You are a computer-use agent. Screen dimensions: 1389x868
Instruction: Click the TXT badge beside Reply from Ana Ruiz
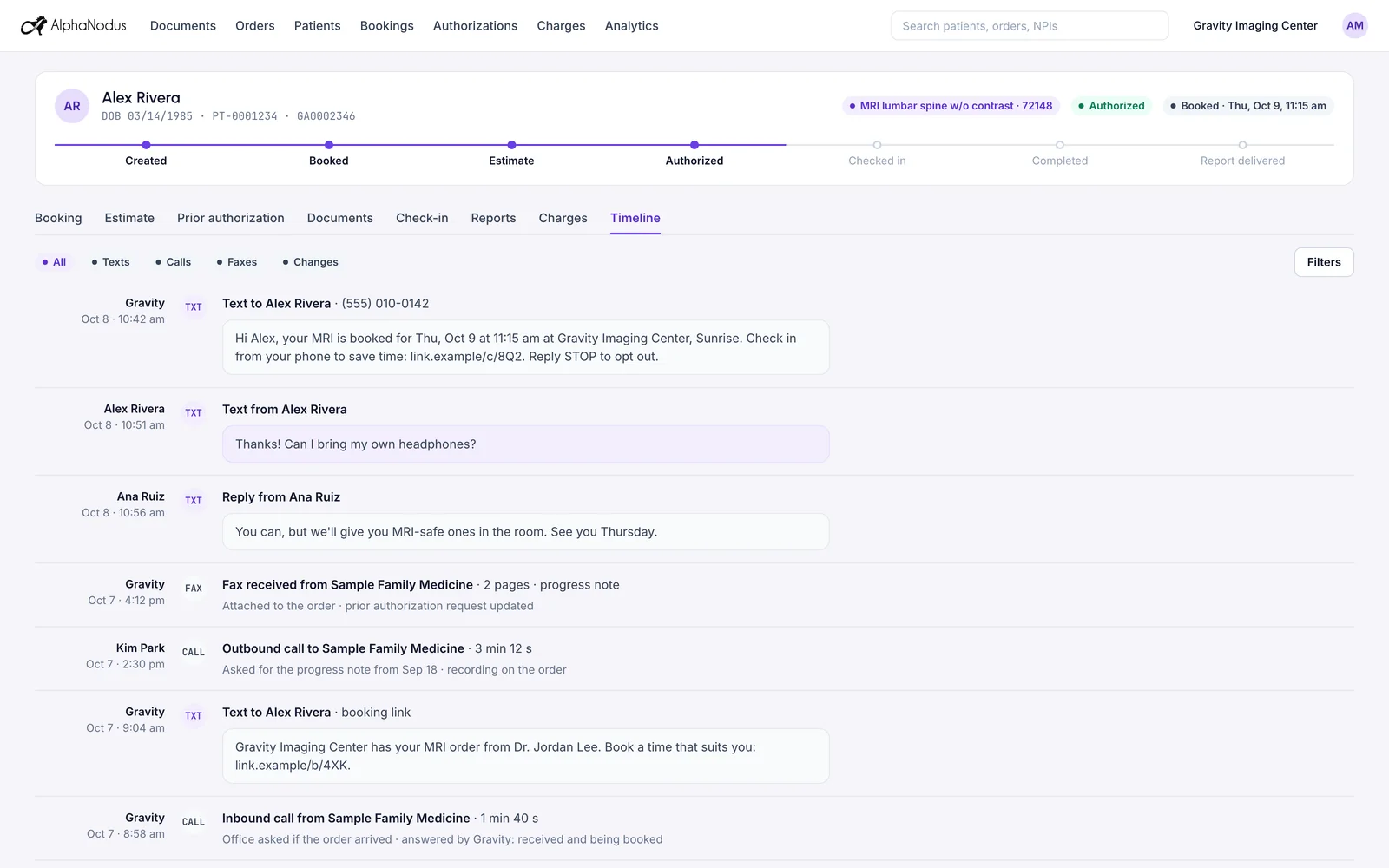coord(194,501)
